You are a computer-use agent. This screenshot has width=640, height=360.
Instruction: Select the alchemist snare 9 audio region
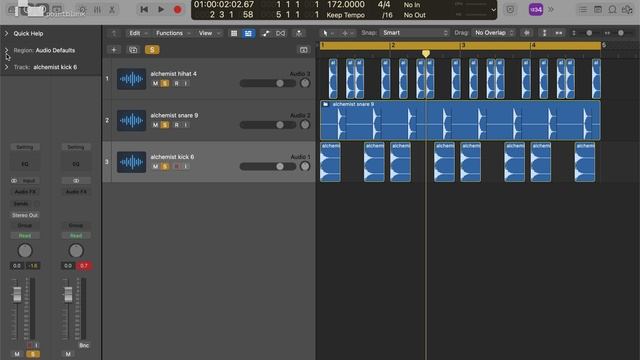pos(460,120)
